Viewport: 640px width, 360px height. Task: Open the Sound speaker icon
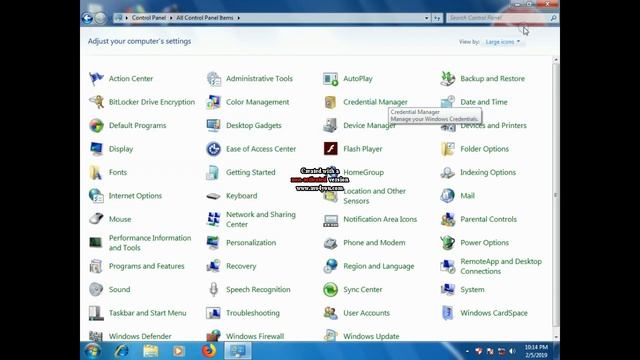(96, 289)
